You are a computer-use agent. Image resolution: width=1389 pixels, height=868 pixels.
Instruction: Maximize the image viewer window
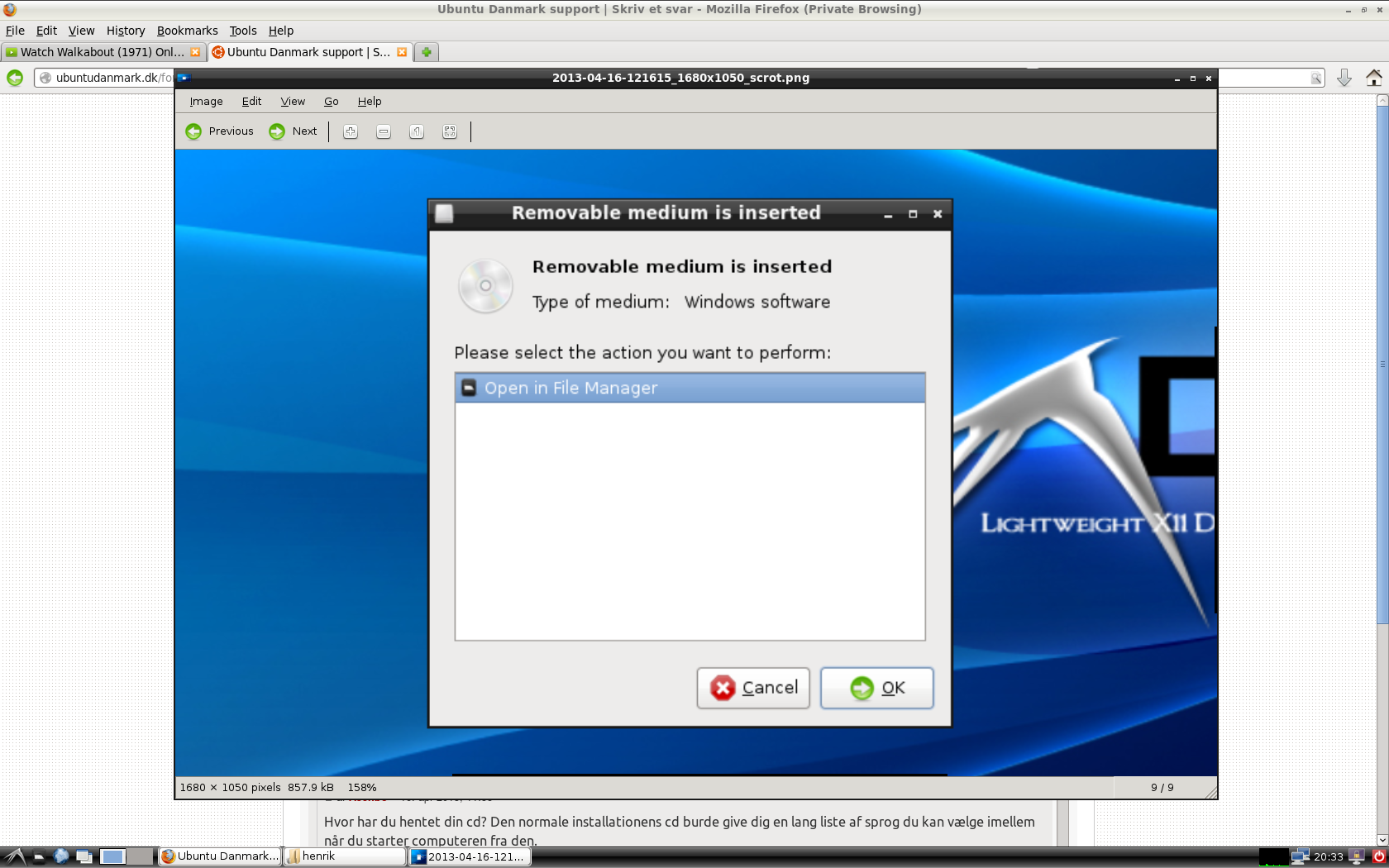pyautogui.click(x=1193, y=79)
